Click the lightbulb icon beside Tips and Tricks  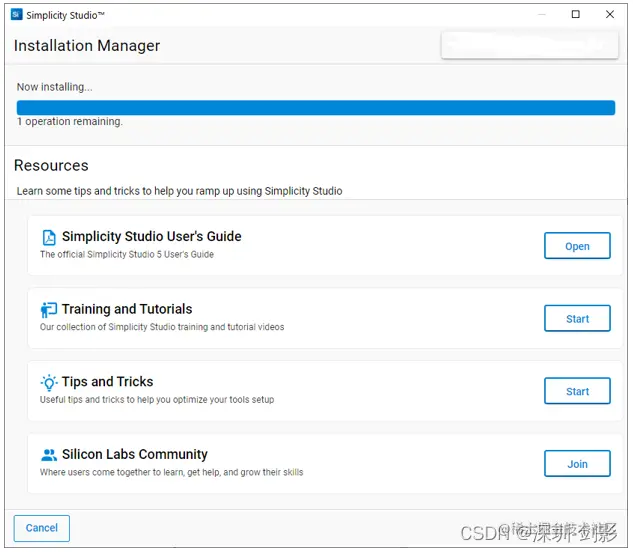coord(49,383)
